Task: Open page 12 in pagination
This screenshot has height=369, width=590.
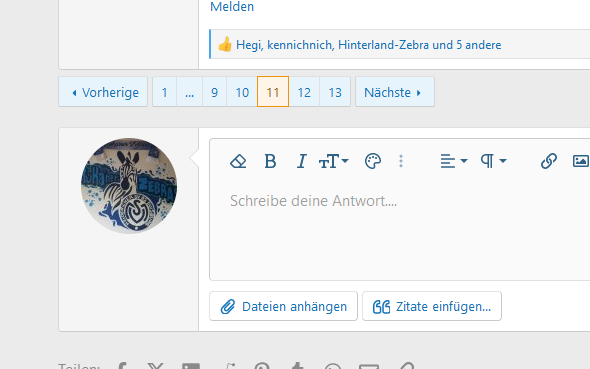Action: coord(304,92)
